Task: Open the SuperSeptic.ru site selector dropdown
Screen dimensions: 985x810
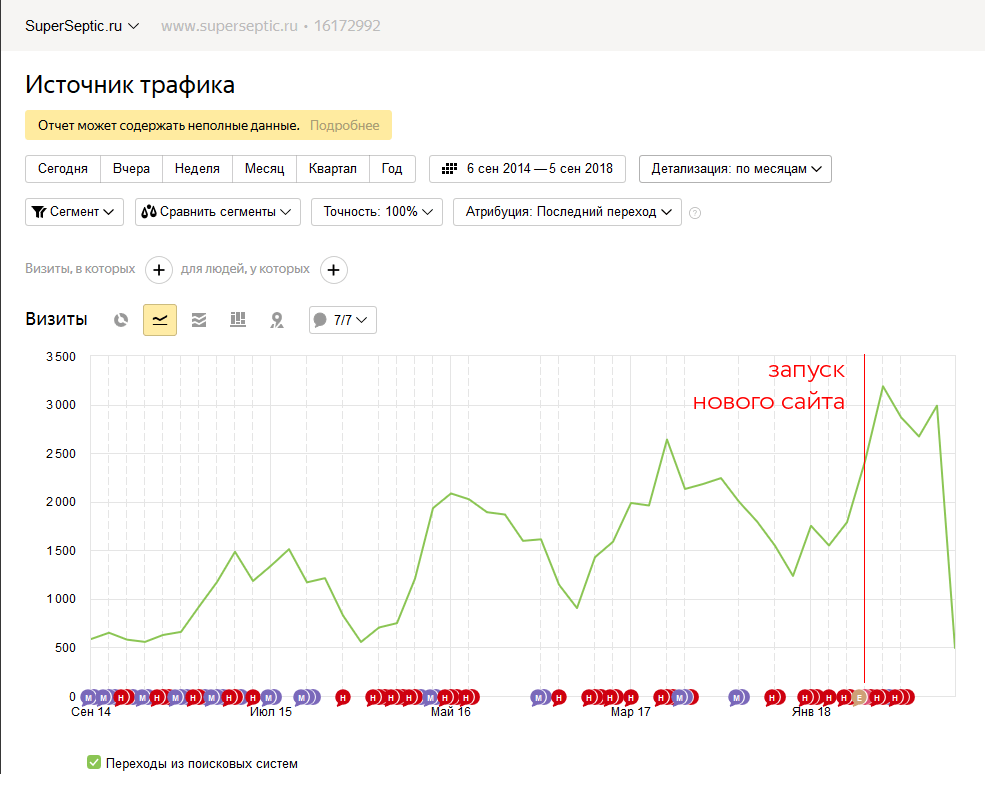Action: tap(82, 26)
